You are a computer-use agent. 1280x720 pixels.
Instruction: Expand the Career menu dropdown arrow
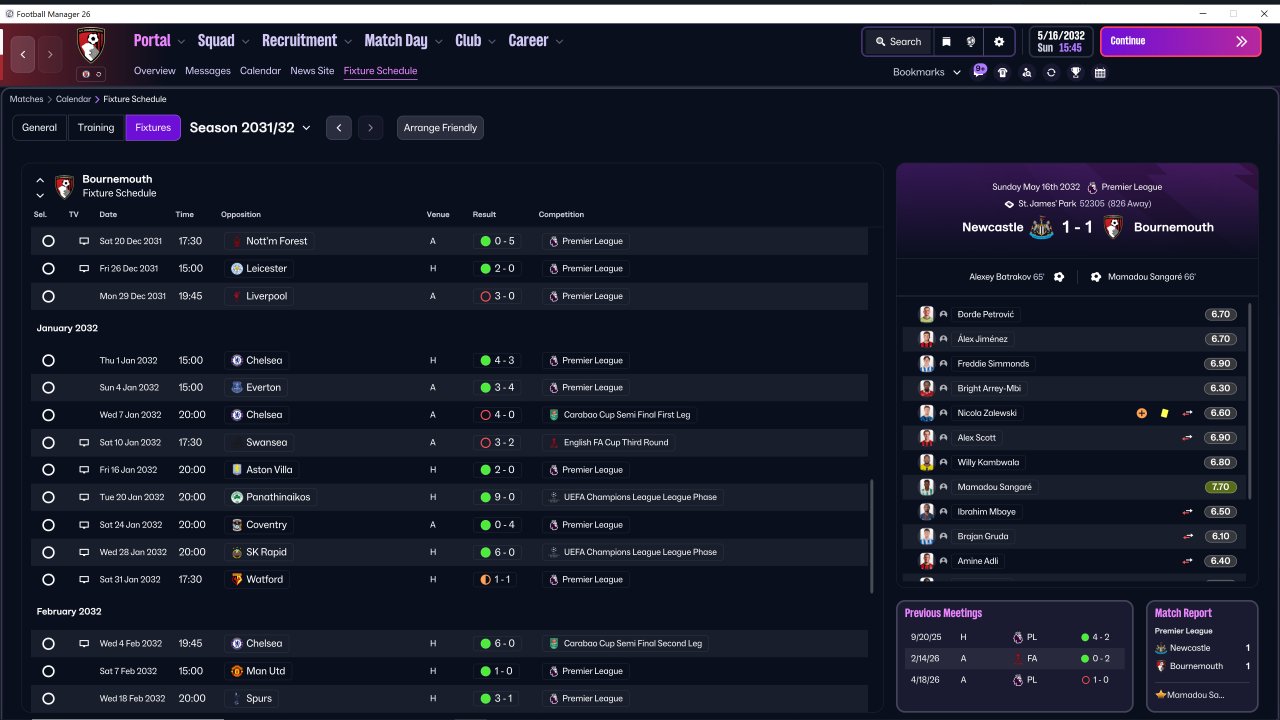pyautogui.click(x=559, y=42)
